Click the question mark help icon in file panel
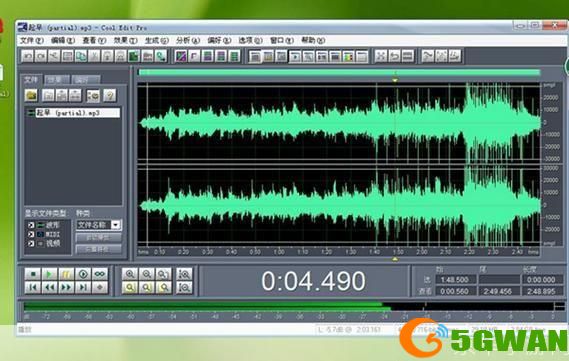The height and width of the screenshot is (361, 569). pos(110,95)
